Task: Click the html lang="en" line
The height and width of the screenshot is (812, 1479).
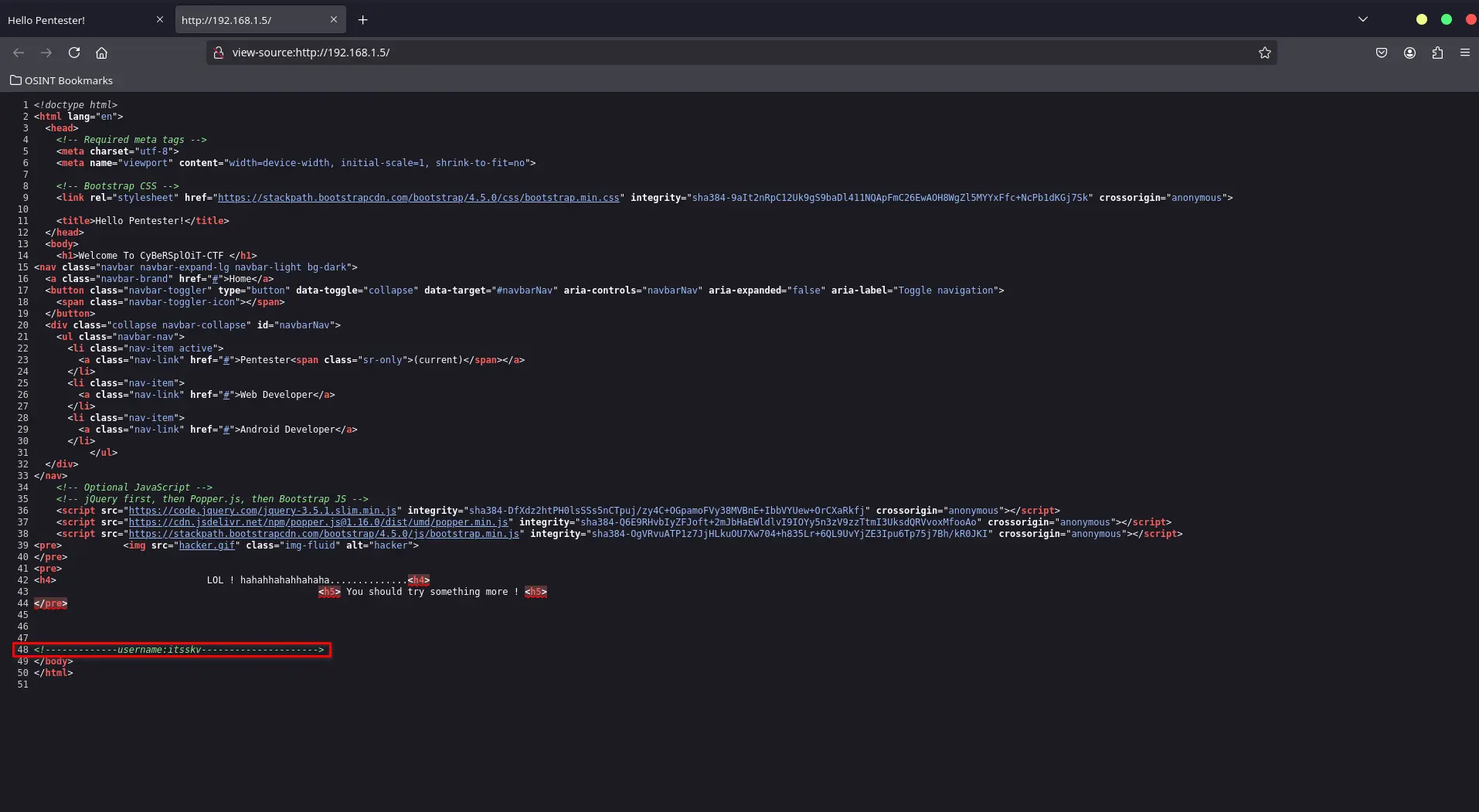Action: tap(79, 117)
